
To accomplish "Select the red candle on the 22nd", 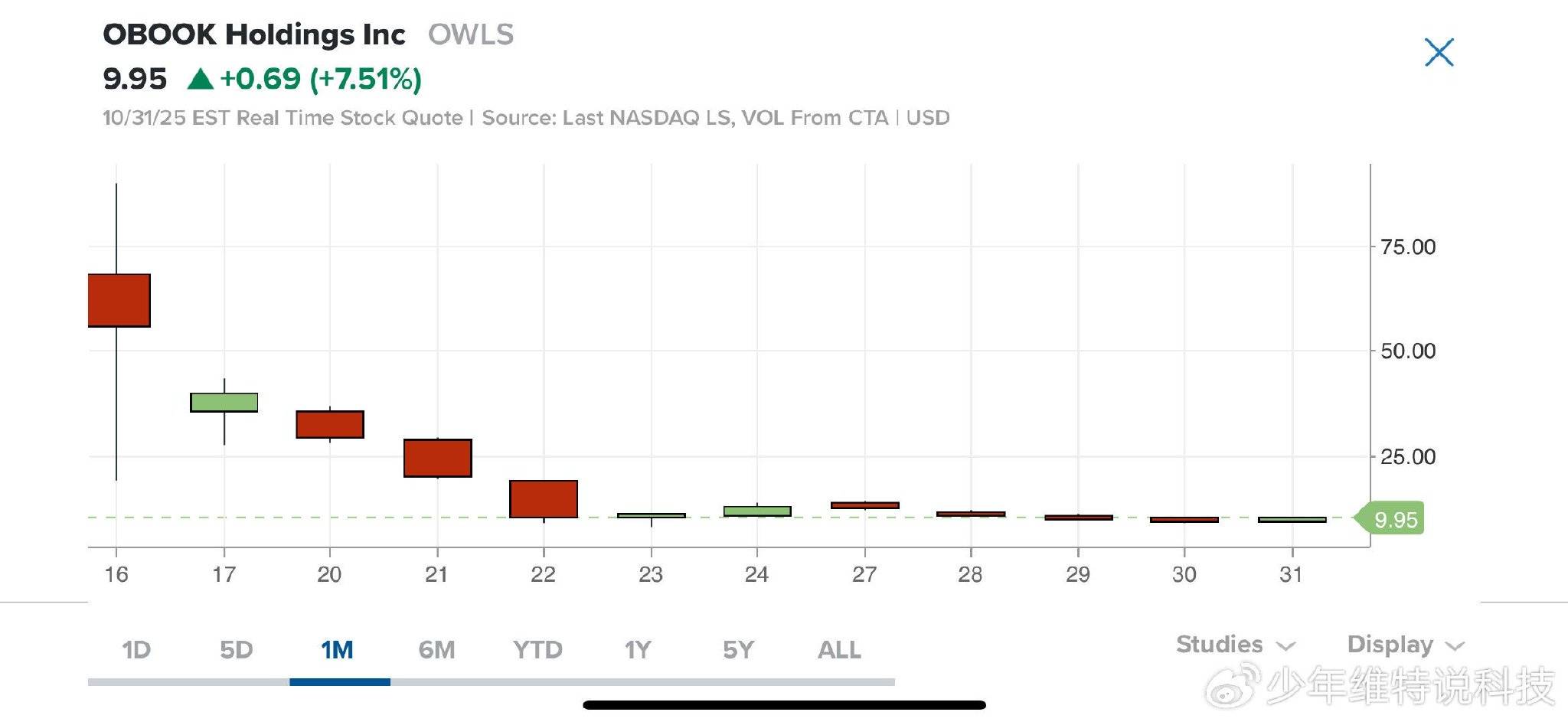I will [544, 498].
